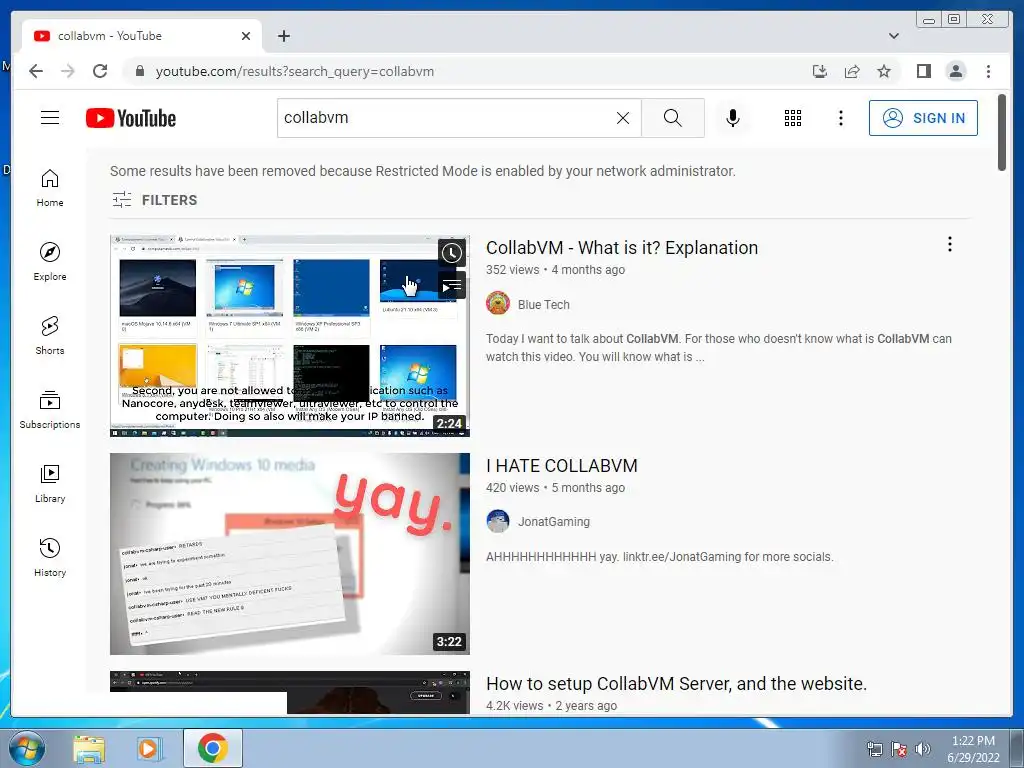
Task: Open the 'I HATE COLLABVM' video title
Action: coord(562,466)
